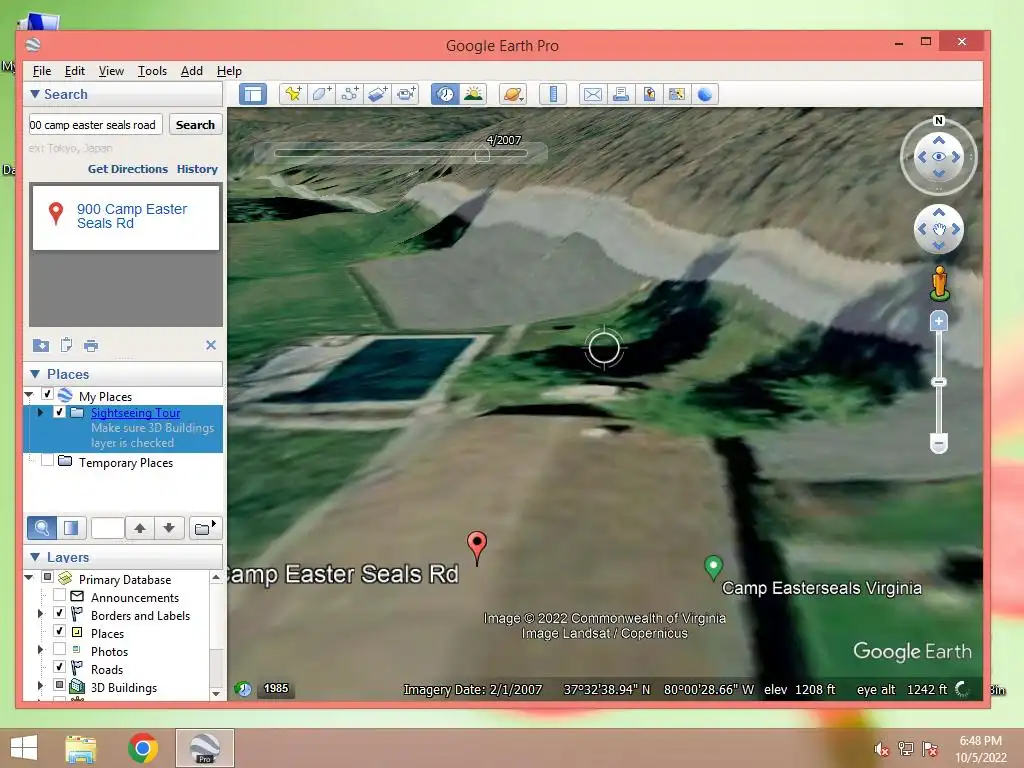The width and height of the screenshot is (1024, 768).
Task: Show sunlight across the landscape
Action: [473, 94]
